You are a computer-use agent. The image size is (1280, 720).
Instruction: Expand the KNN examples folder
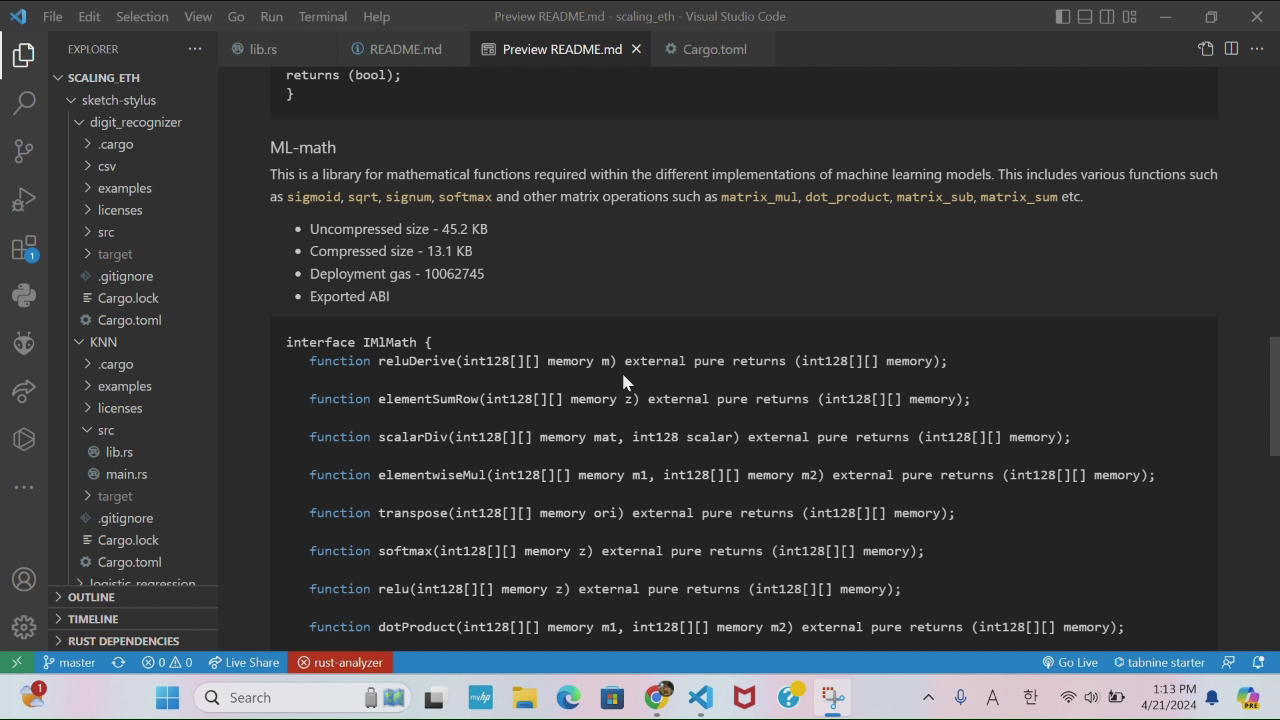tap(124, 386)
